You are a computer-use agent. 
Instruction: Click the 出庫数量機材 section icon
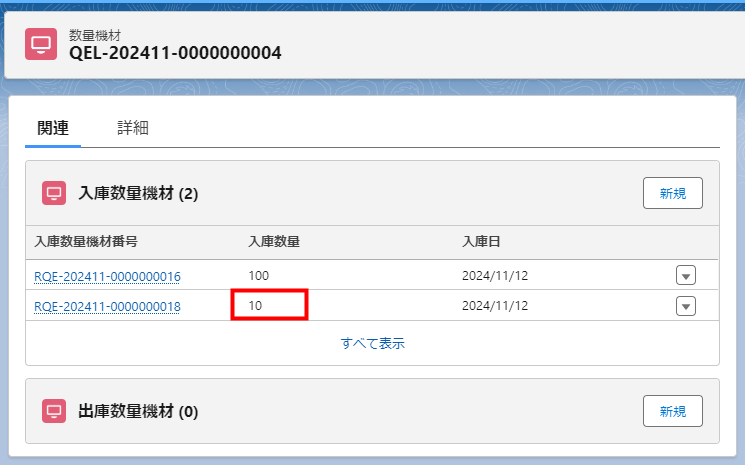54,411
